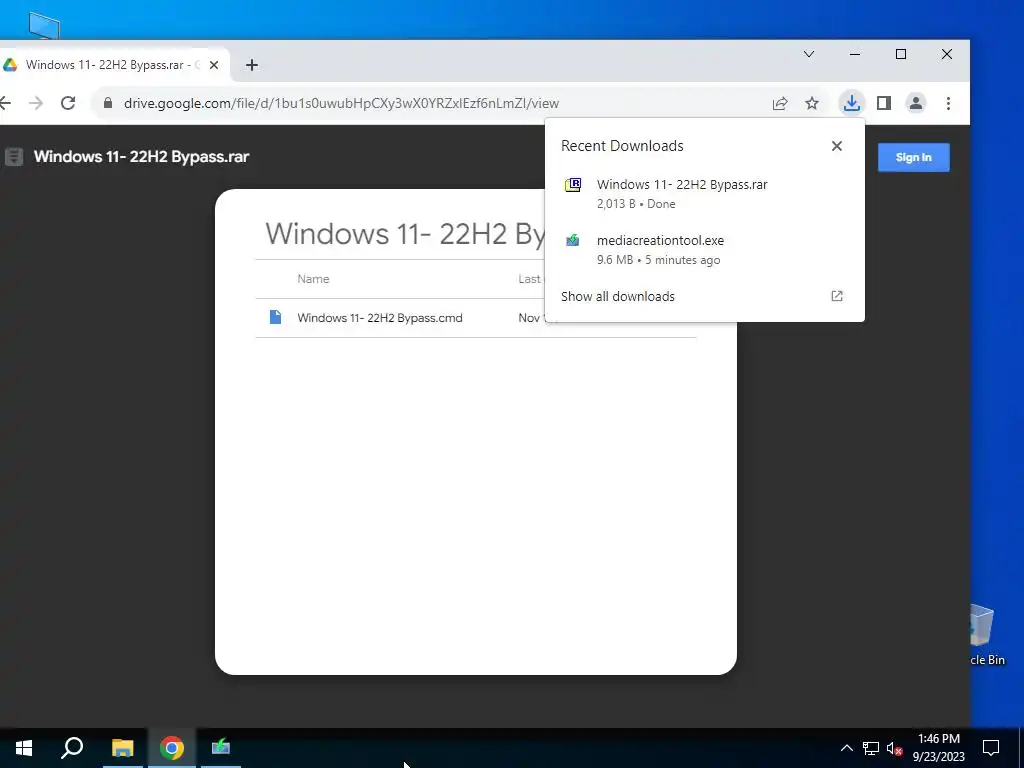
Task: Click the Google Drive favicon on the tab
Action: (10, 65)
